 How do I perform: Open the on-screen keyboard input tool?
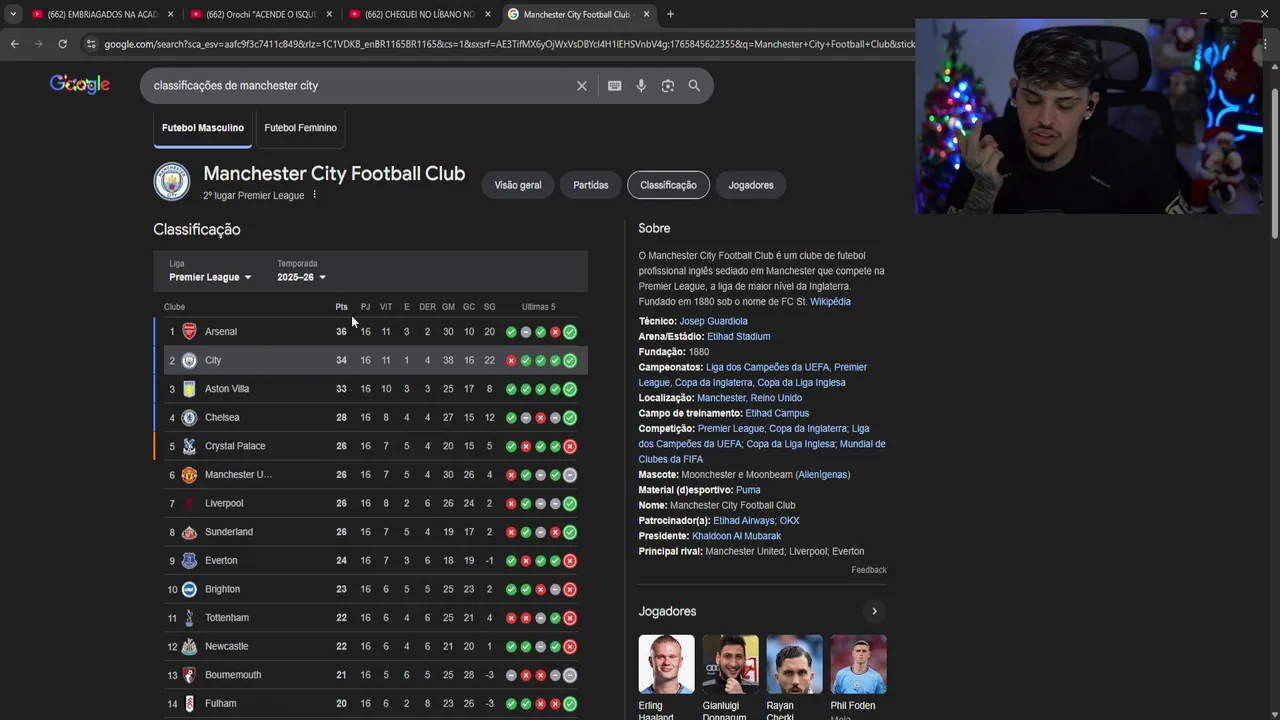[x=615, y=86]
